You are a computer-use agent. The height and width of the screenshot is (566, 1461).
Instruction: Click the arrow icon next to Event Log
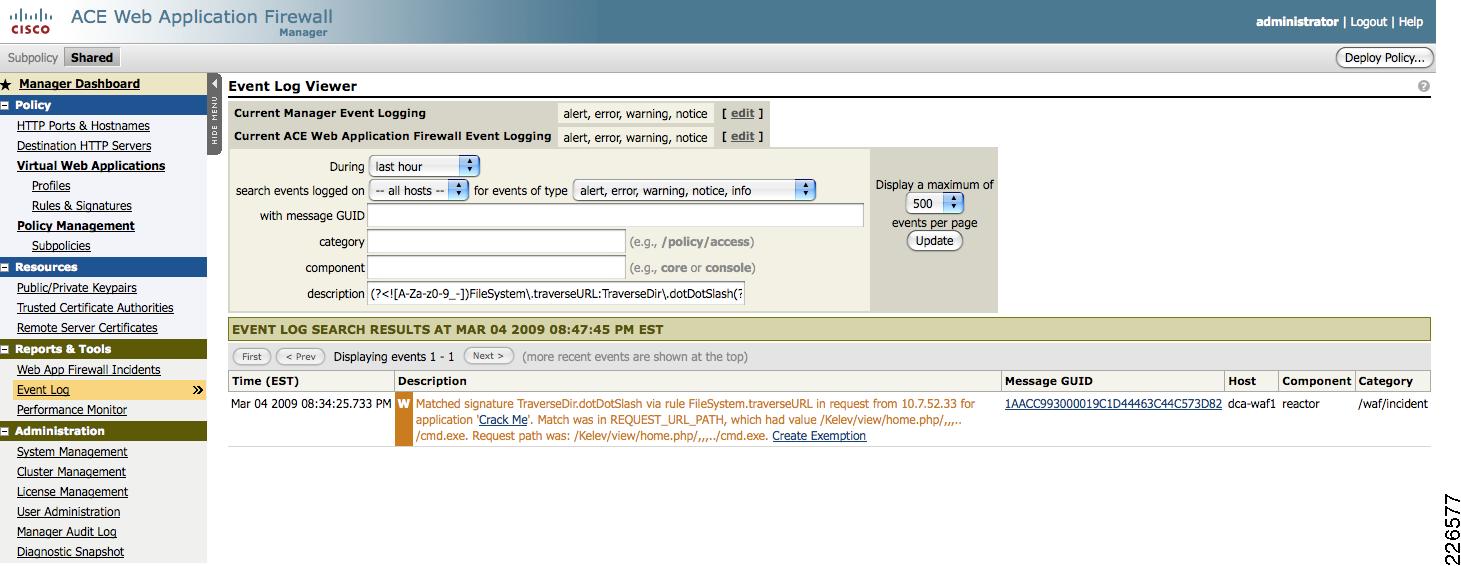click(x=198, y=390)
